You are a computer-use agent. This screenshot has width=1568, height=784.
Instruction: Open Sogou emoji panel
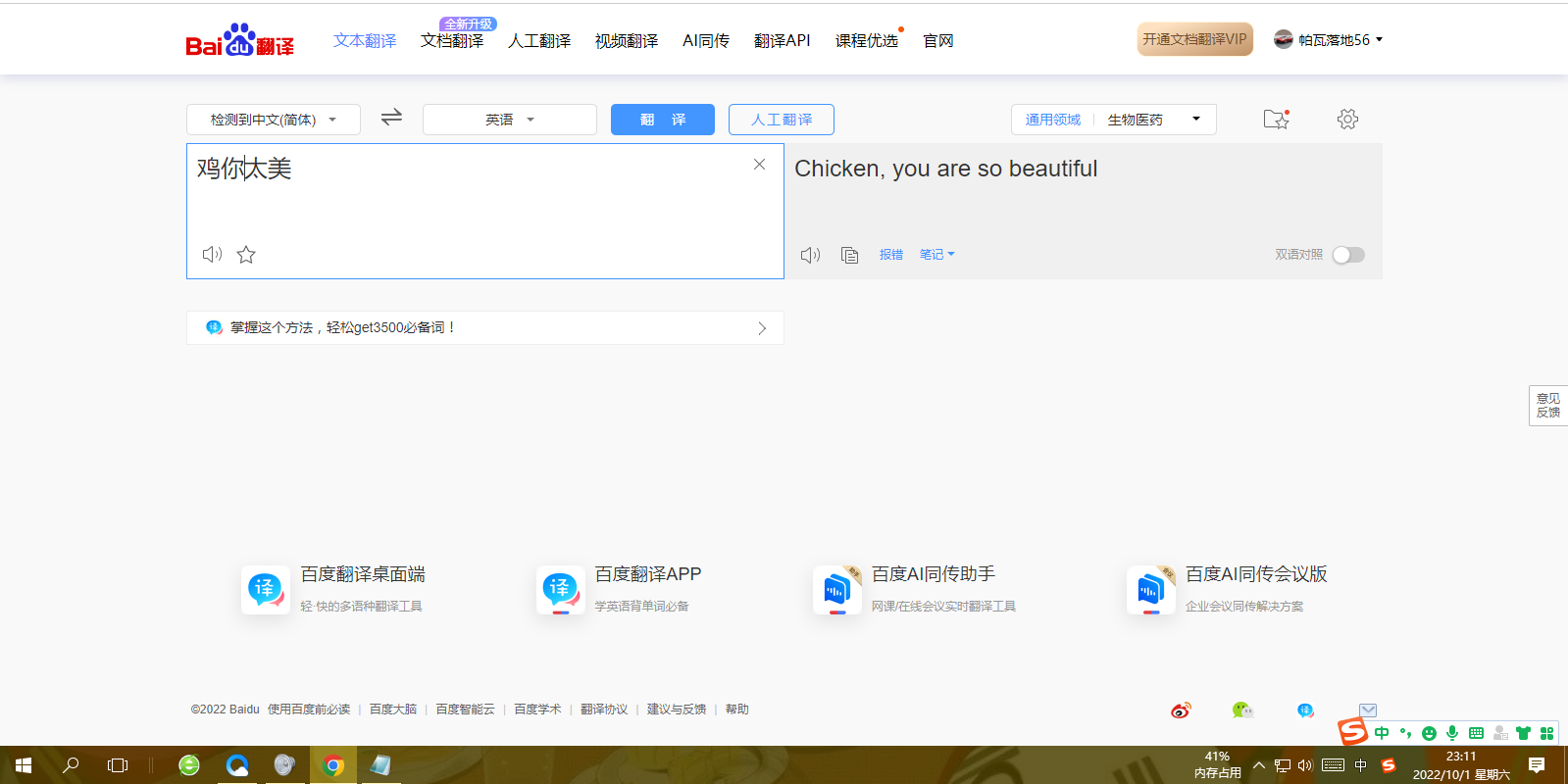(1429, 733)
